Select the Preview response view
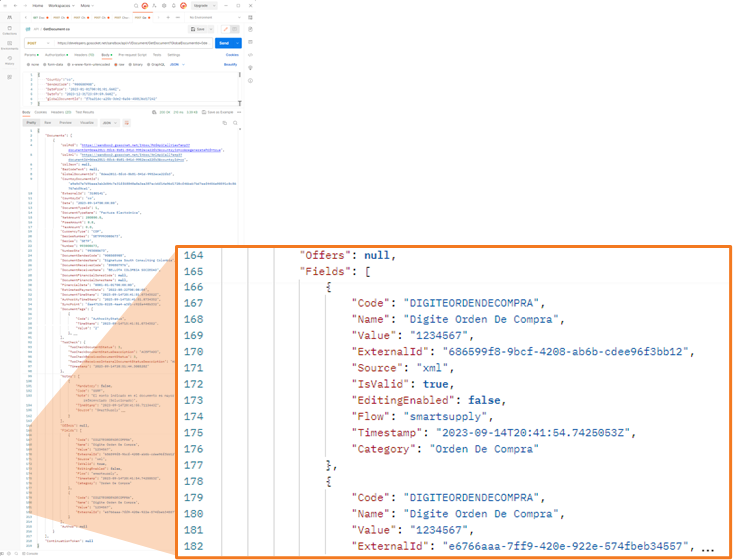Viewport: 733px width, 560px height. 65,122
